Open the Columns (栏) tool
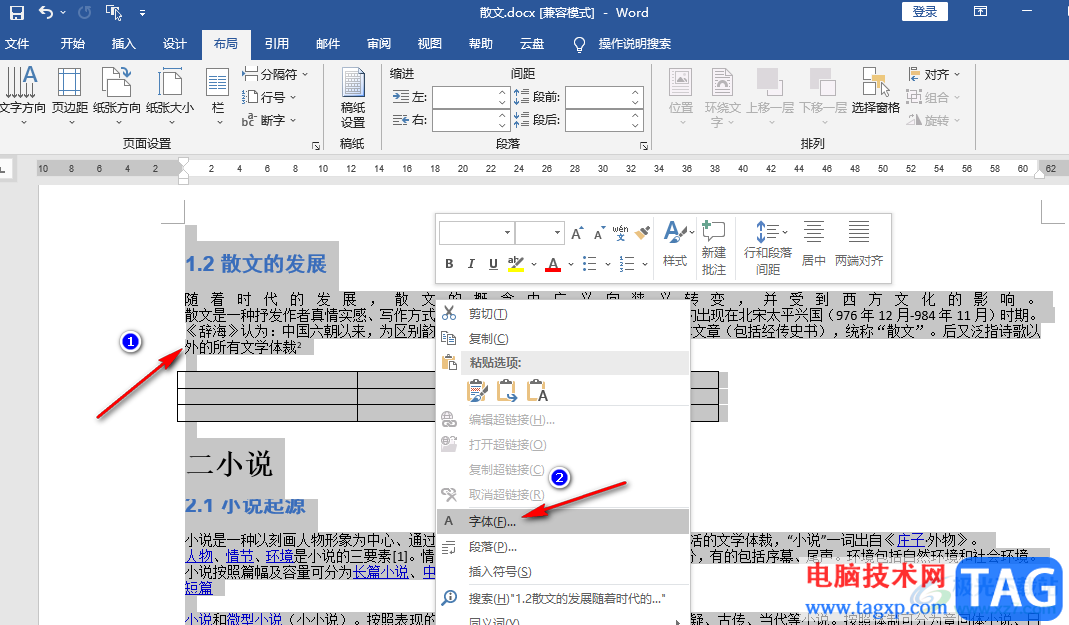The width and height of the screenshot is (1069, 625). click(x=218, y=95)
